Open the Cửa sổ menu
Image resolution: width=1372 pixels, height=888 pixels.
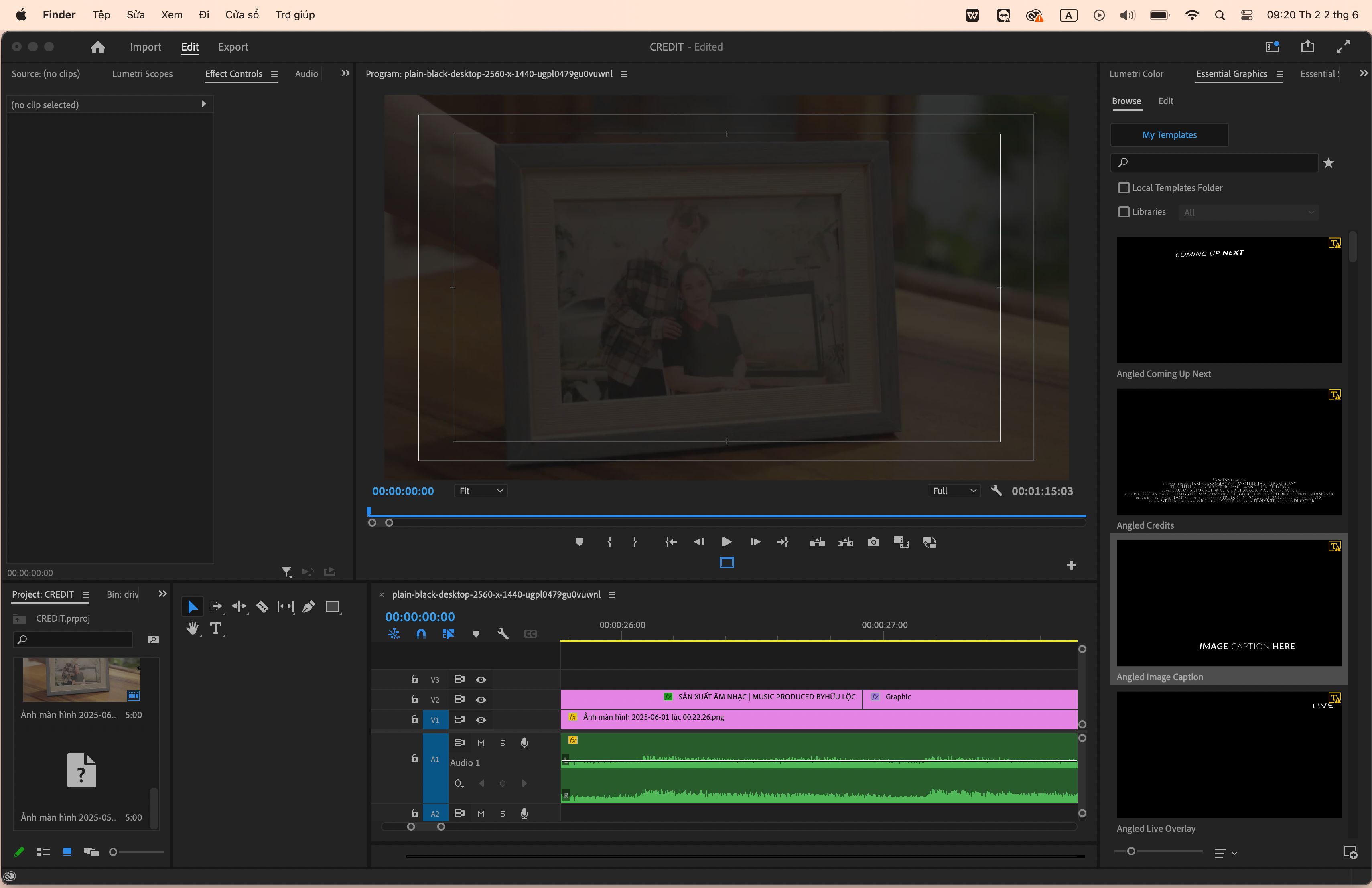point(242,15)
